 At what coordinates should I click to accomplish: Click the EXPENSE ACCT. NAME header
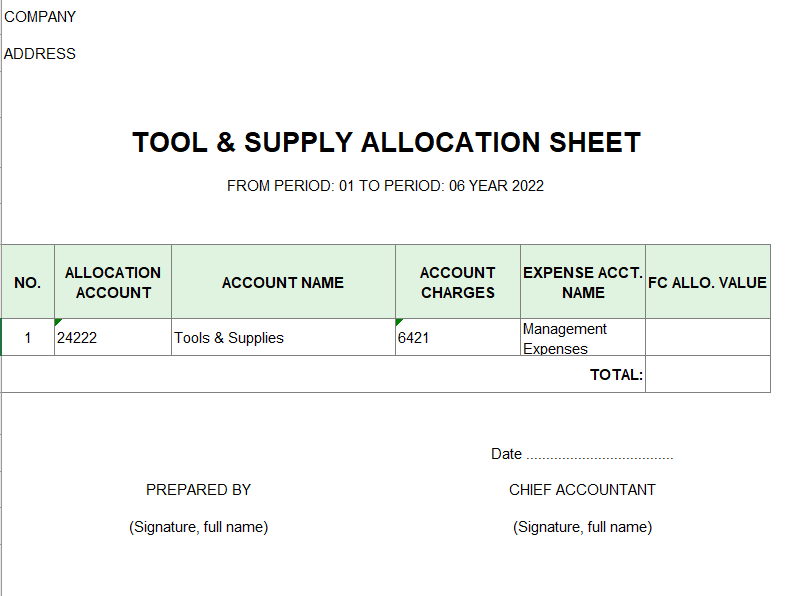(x=583, y=283)
